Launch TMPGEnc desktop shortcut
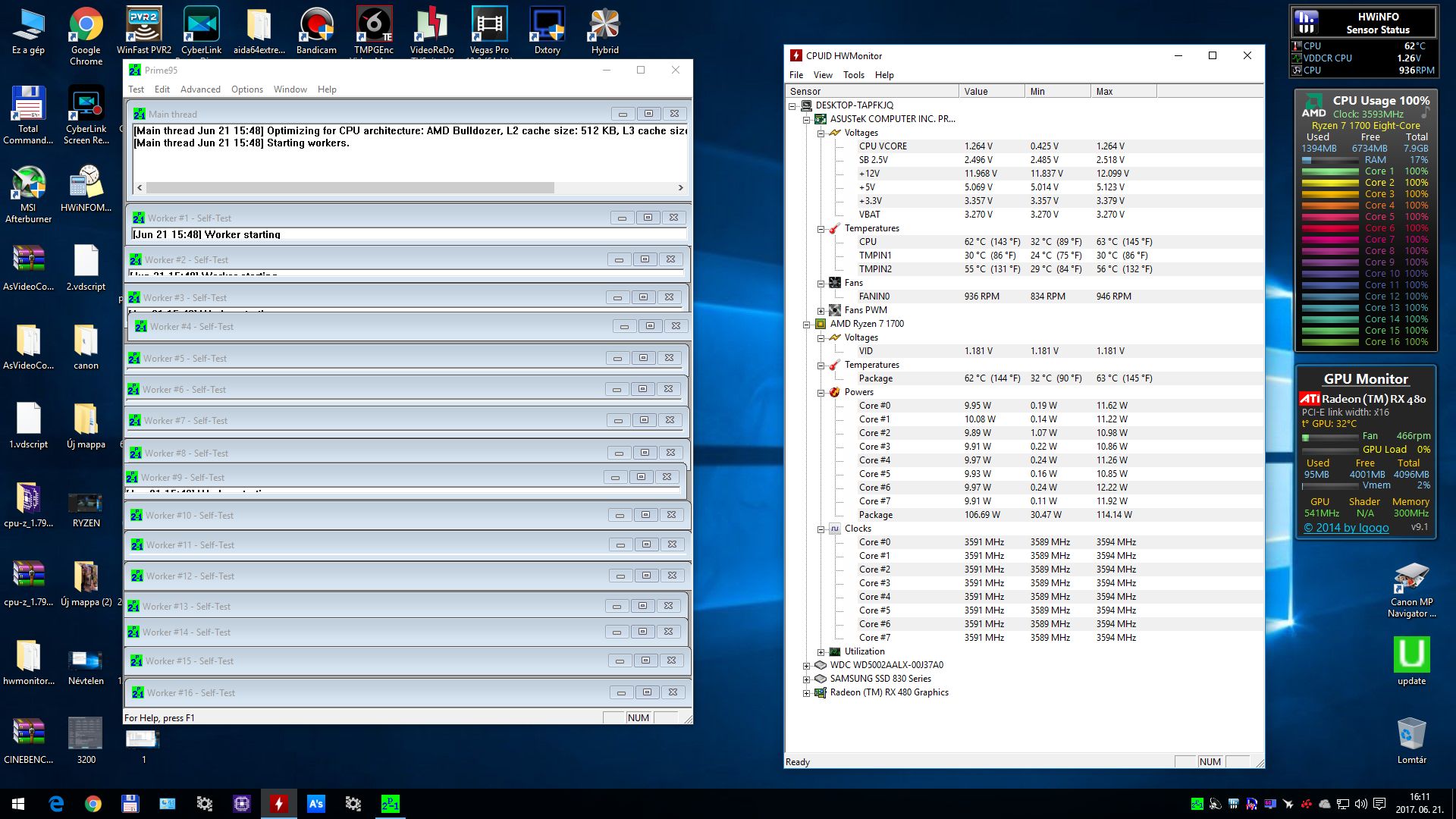Viewport: 1456px width, 819px height. coord(374,32)
